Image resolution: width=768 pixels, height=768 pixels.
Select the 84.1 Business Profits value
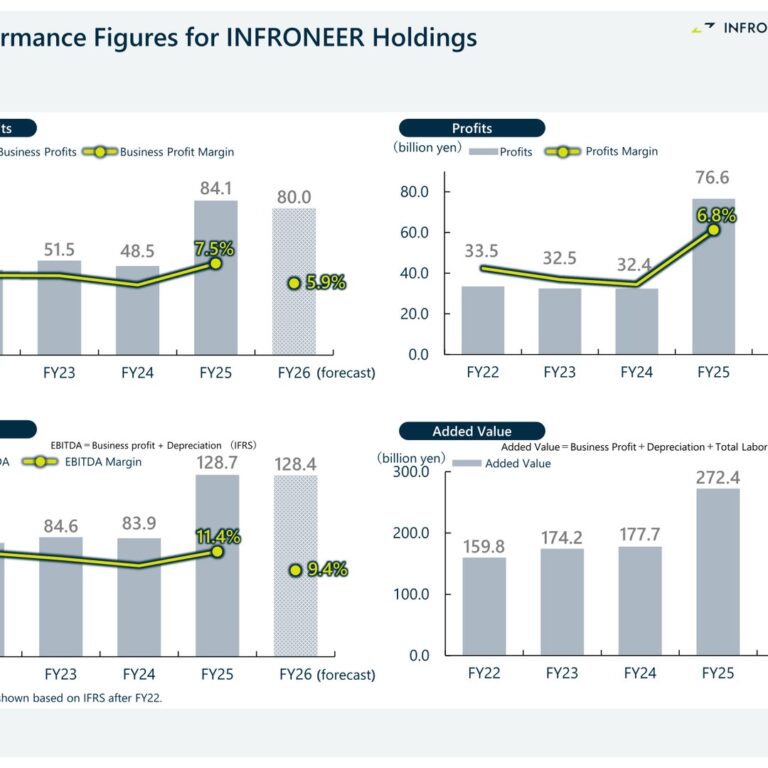pos(216,188)
